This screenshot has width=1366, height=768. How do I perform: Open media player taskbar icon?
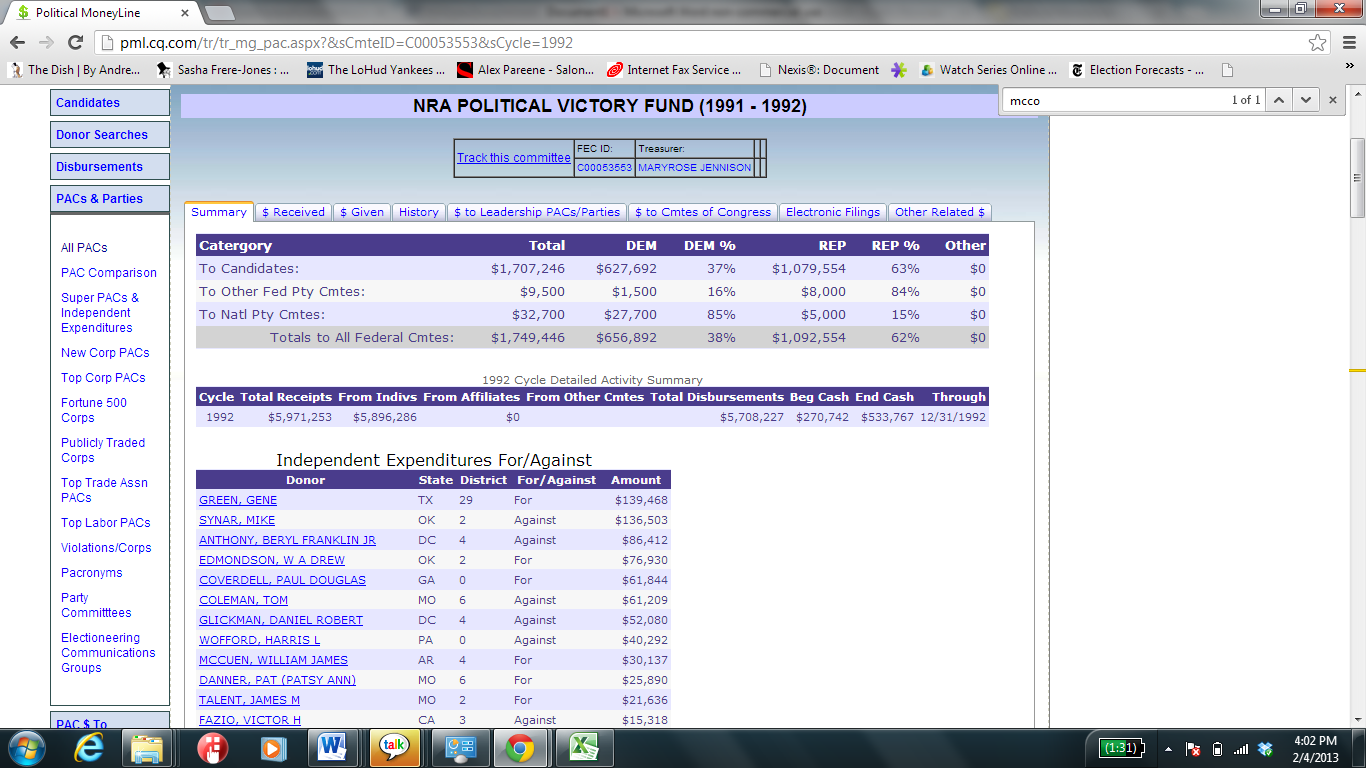tap(271, 748)
